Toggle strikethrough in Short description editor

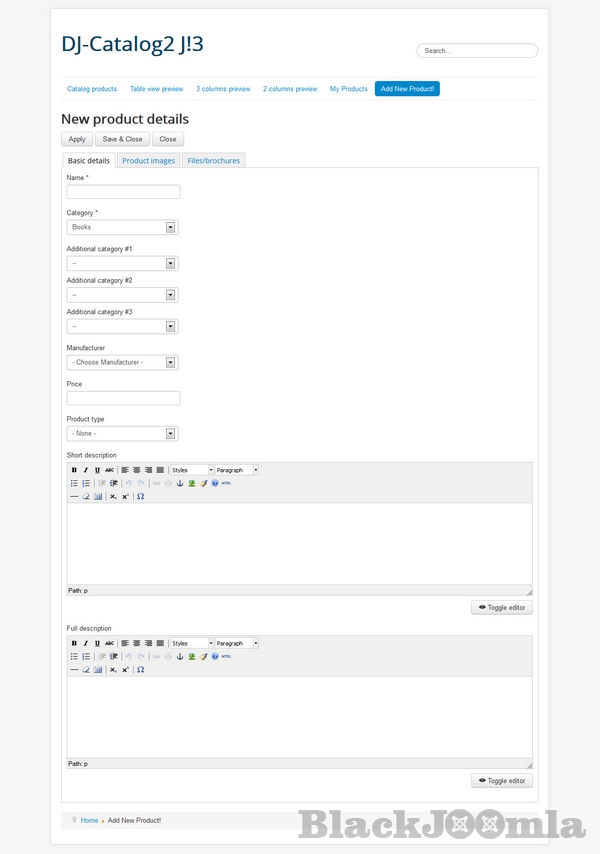[x=109, y=470]
